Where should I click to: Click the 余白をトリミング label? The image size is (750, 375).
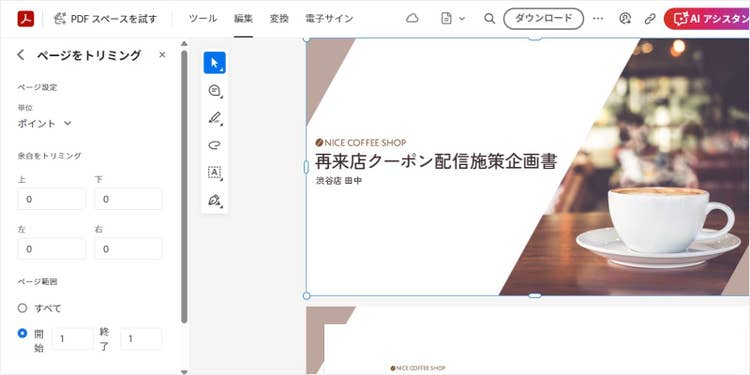(x=49, y=155)
